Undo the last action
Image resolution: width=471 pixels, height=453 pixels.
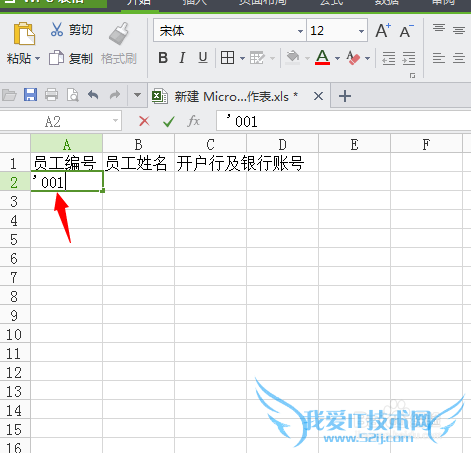coord(93,95)
